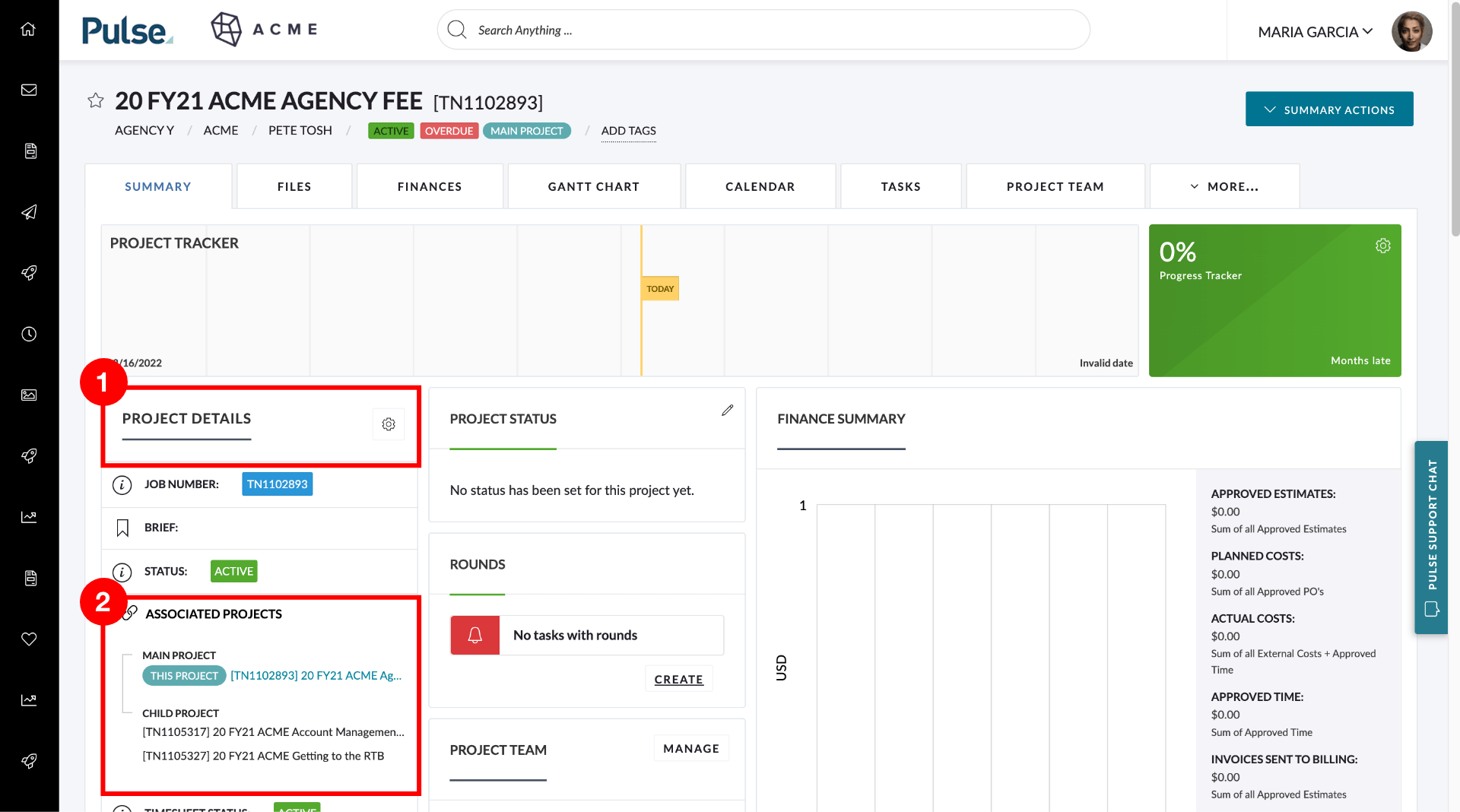Click the Pulse logo
The height and width of the screenshot is (812, 1460).
coord(127,30)
